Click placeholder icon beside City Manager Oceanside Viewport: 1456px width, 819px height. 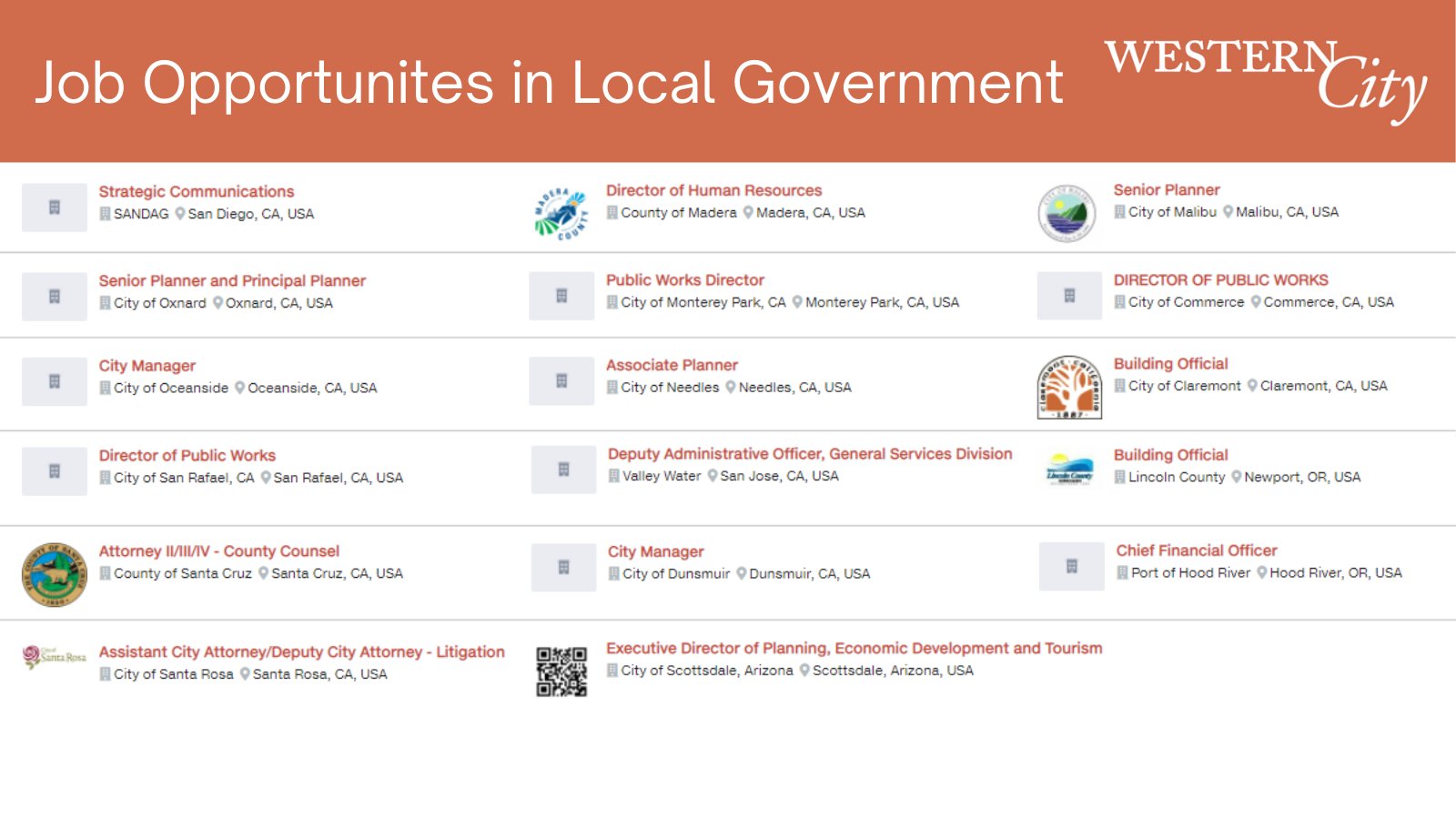[55, 381]
